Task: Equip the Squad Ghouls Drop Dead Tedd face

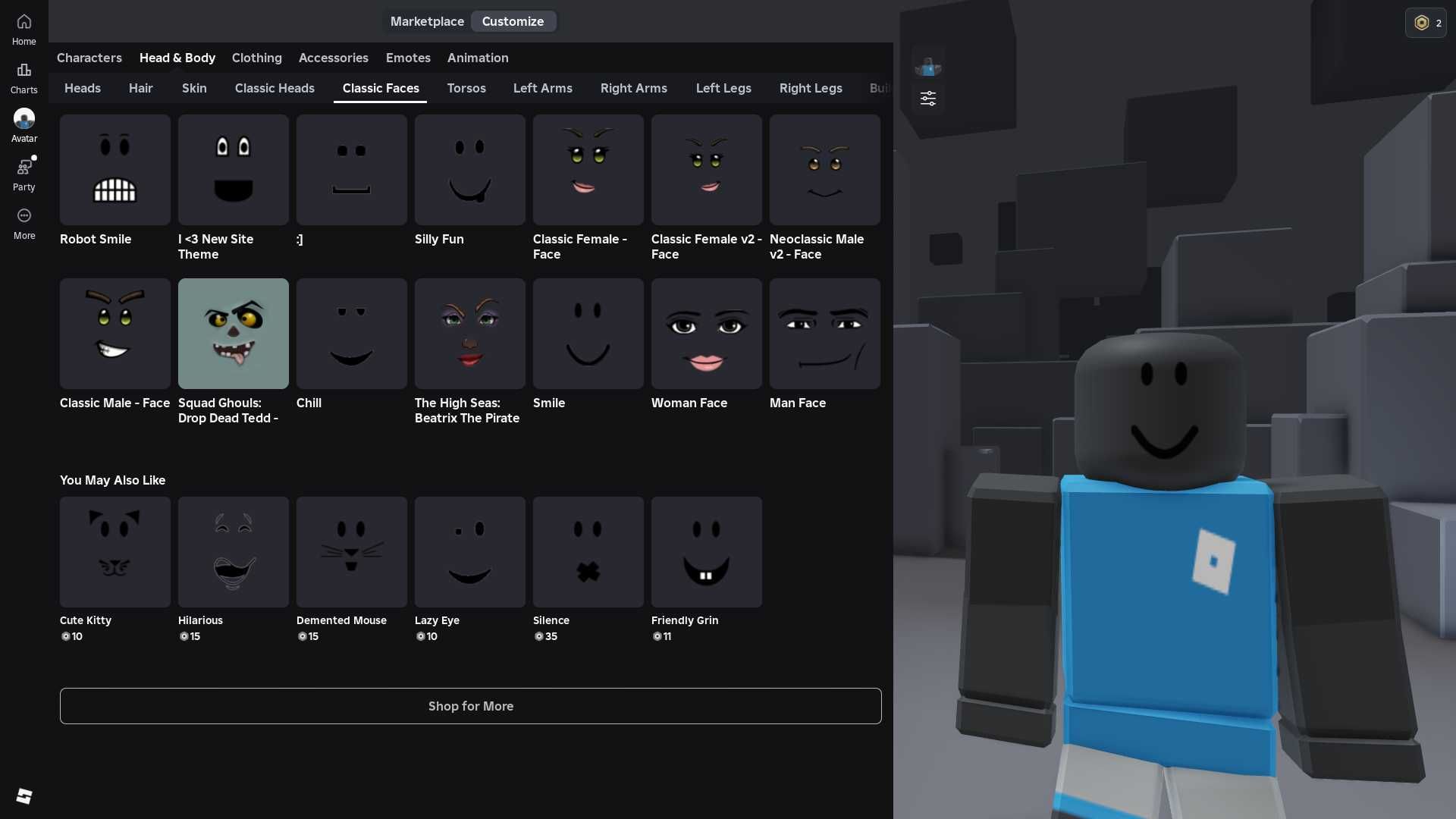Action: point(234,334)
